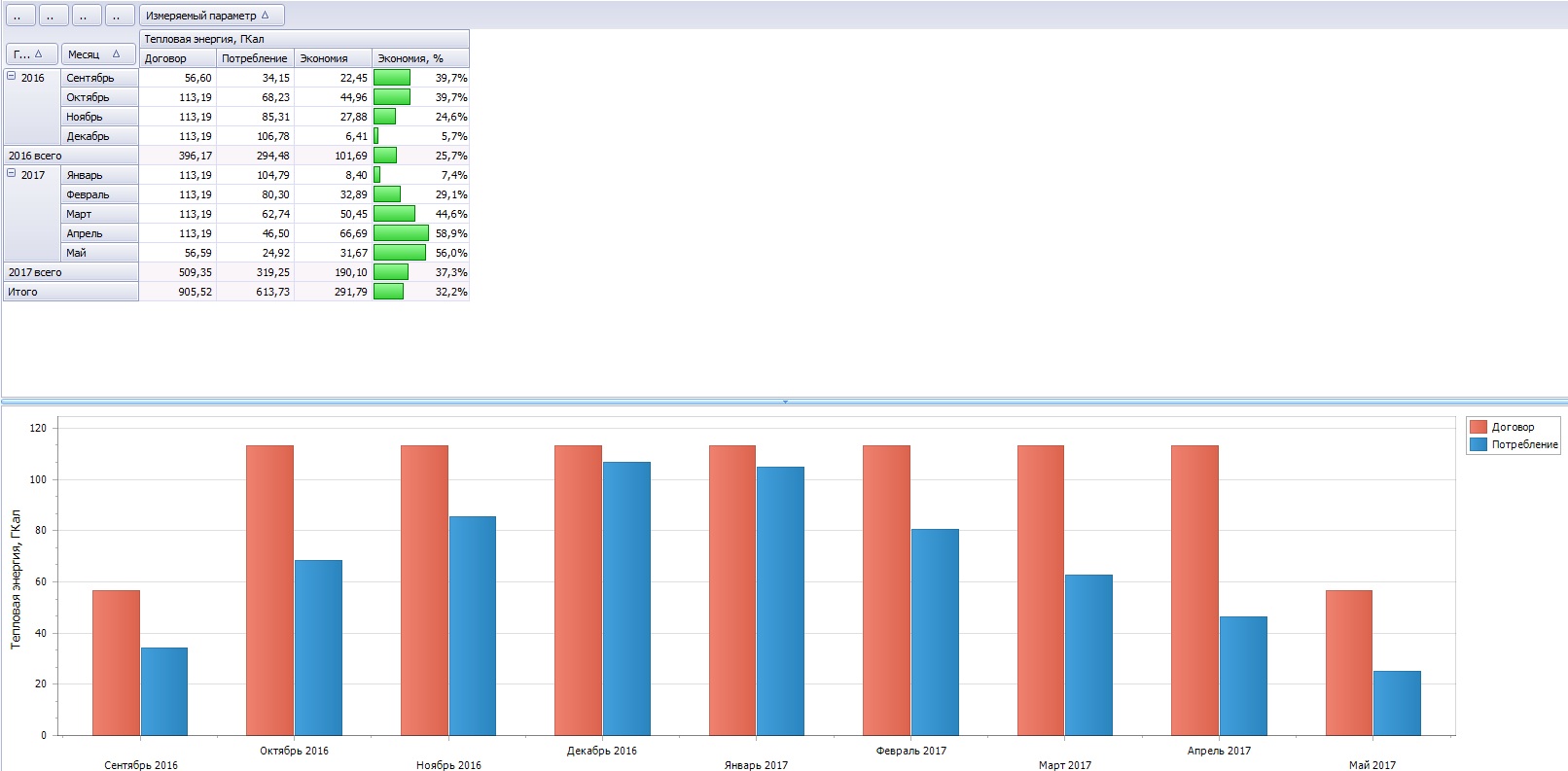
Task: Select the 2017 всего total row
Action: point(70,272)
